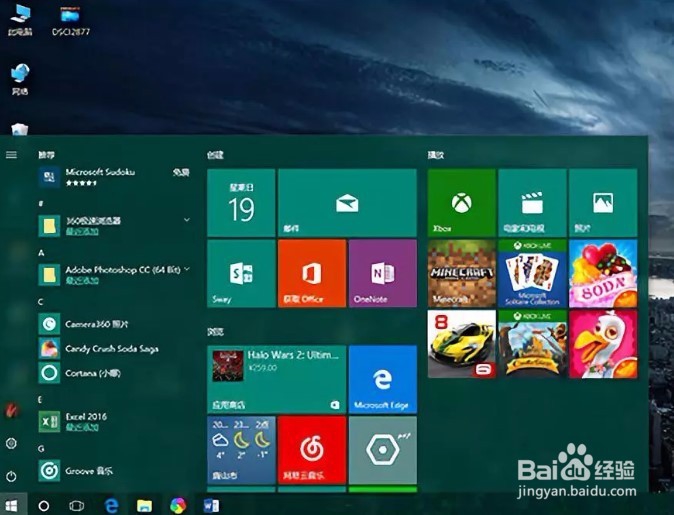The width and height of the screenshot is (674, 515).
Task: Click the letter A group header
Action: [x=41, y=253]
